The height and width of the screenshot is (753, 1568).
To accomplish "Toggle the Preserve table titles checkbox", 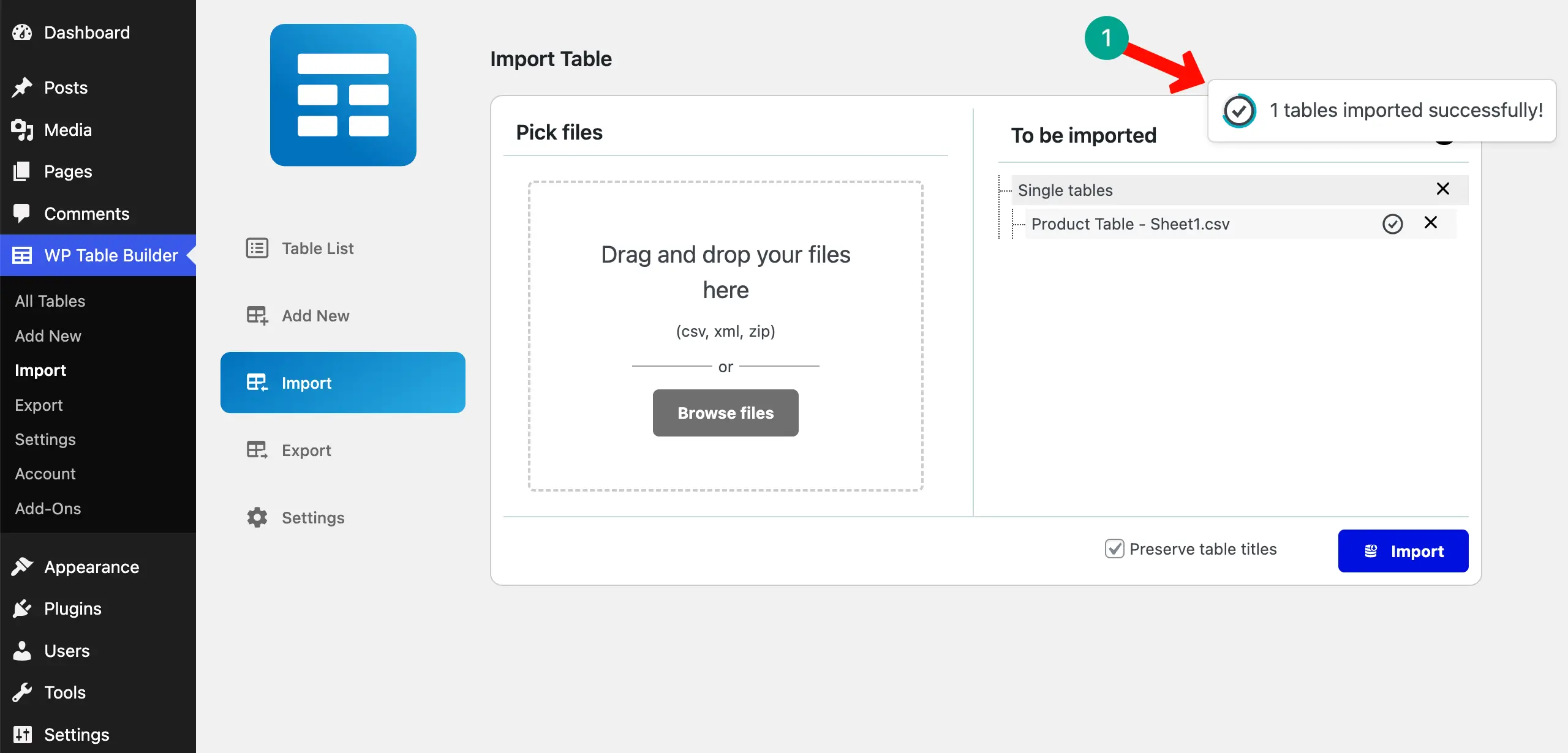I will coord(1114,549).
